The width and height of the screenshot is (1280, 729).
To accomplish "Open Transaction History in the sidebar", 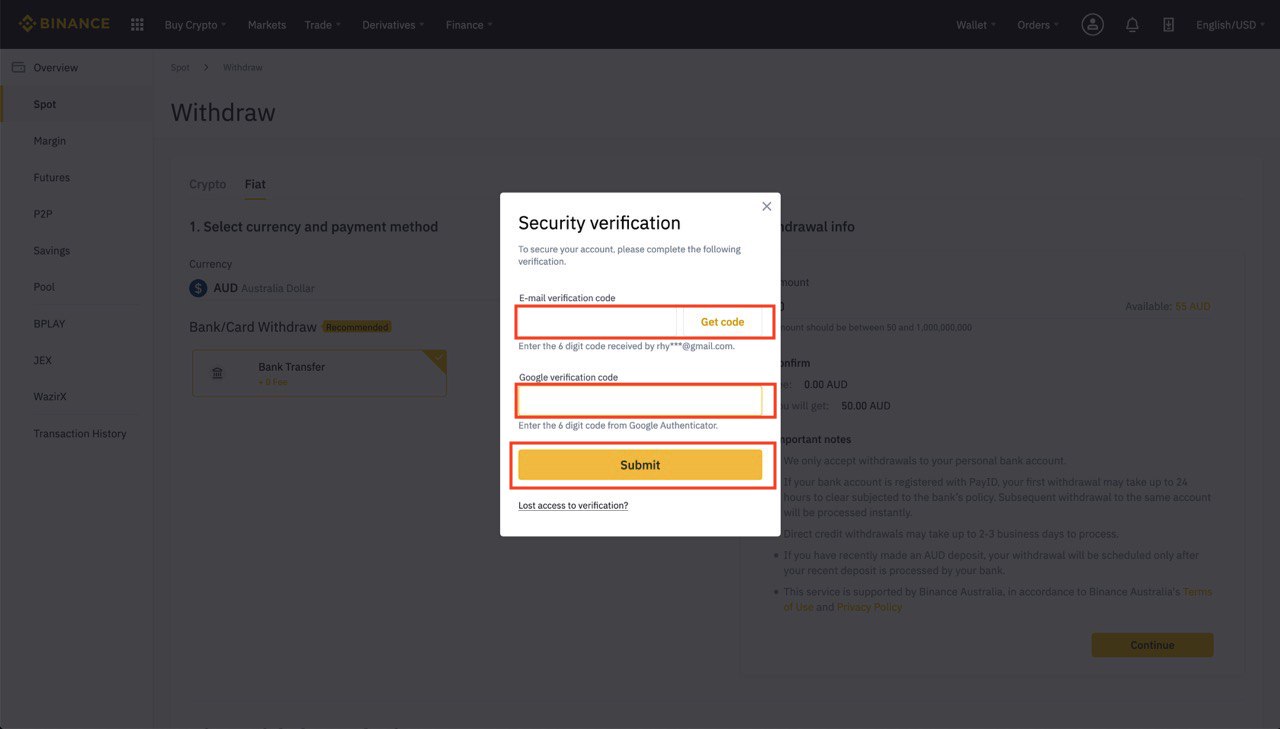I will pyautogui.click(x=80, y=434).
